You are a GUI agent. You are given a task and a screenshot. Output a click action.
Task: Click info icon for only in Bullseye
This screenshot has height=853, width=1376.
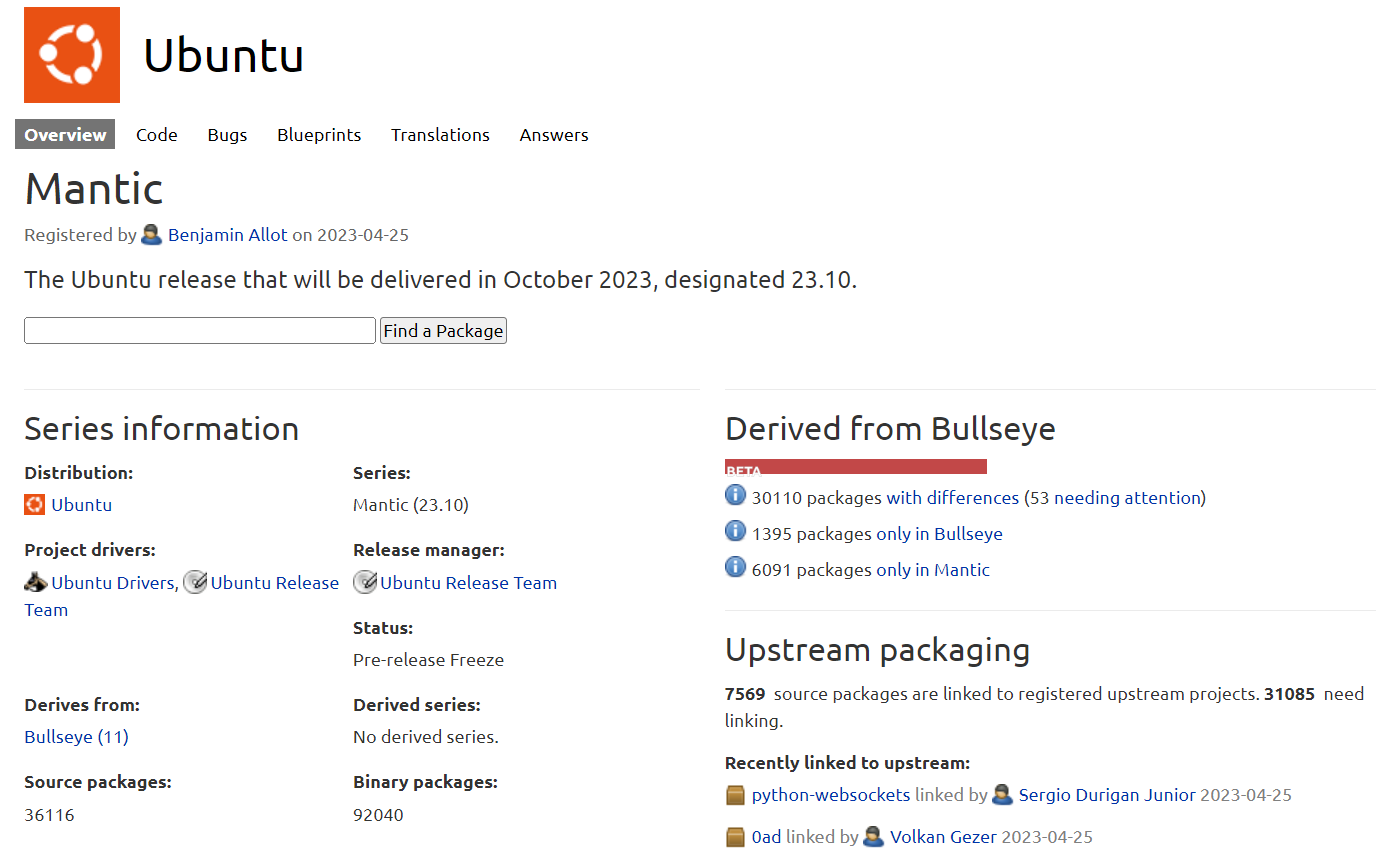(736, 532)
